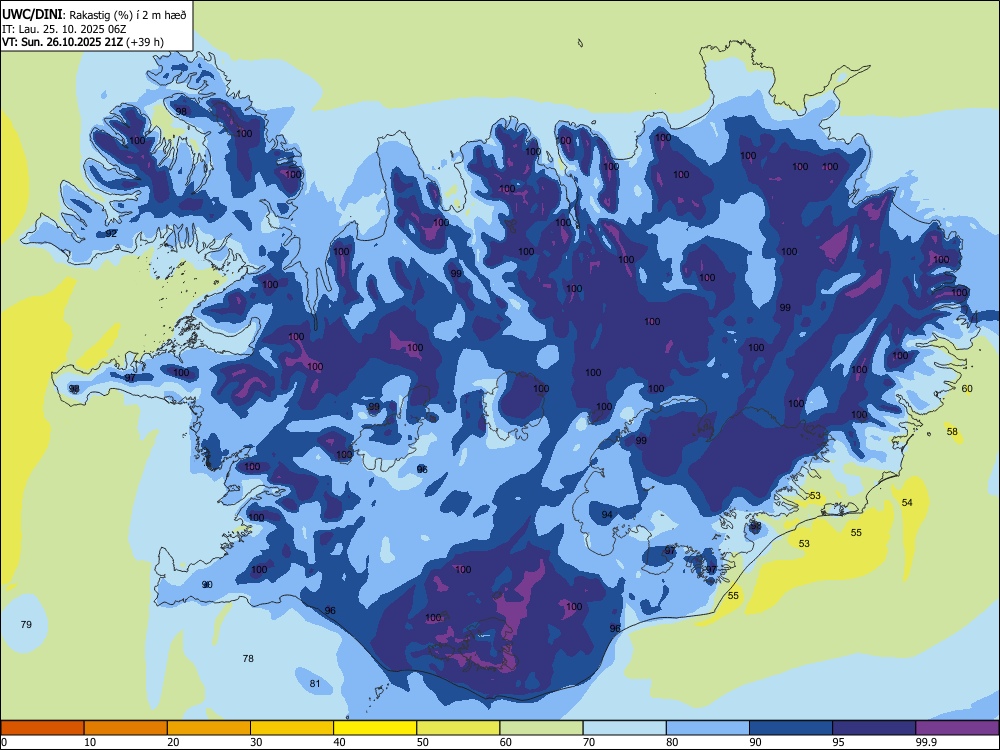Screen dimensions: 1000x750
Task: Click the 80–90 medium blue legend swatch
Action: pos(708,728)
